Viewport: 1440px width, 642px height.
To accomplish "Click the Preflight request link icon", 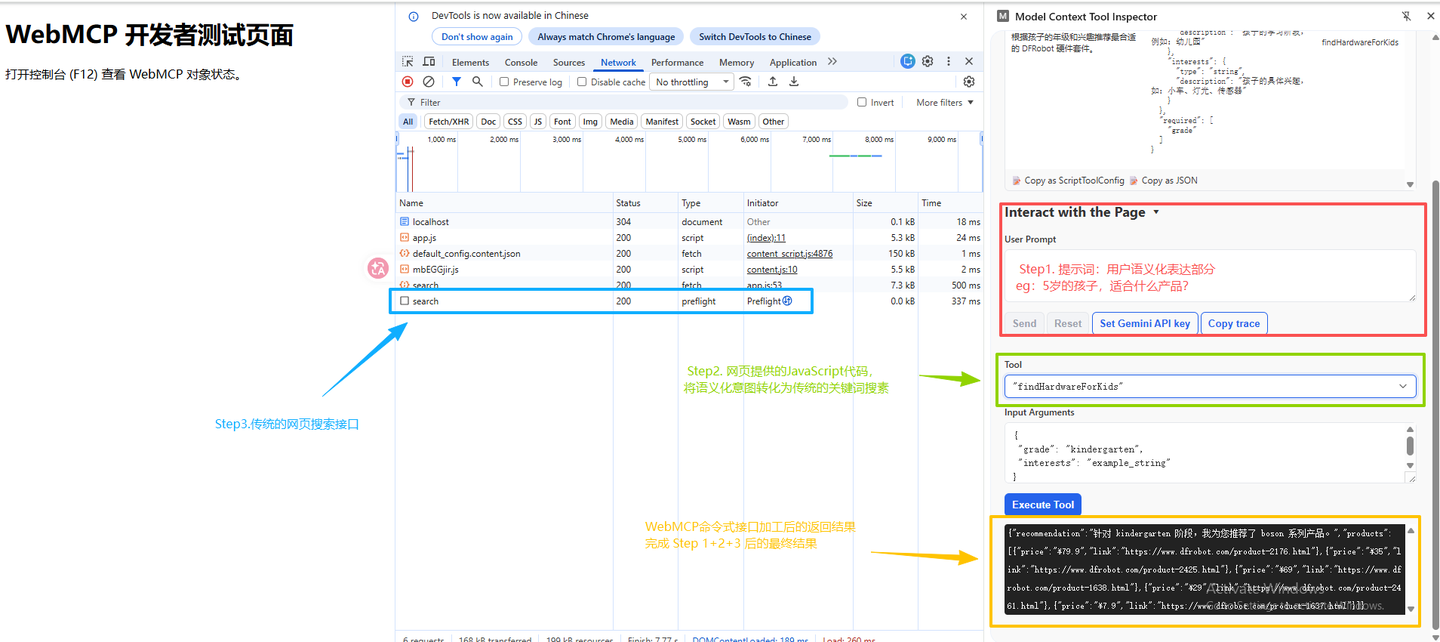I will [x=787, y=301].
